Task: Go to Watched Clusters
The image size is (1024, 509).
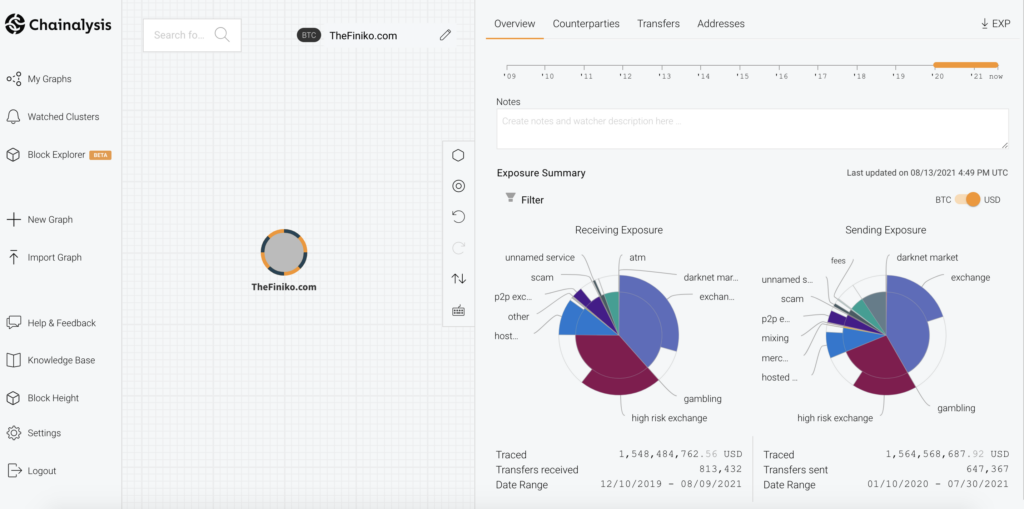Action: click(63, 117)
